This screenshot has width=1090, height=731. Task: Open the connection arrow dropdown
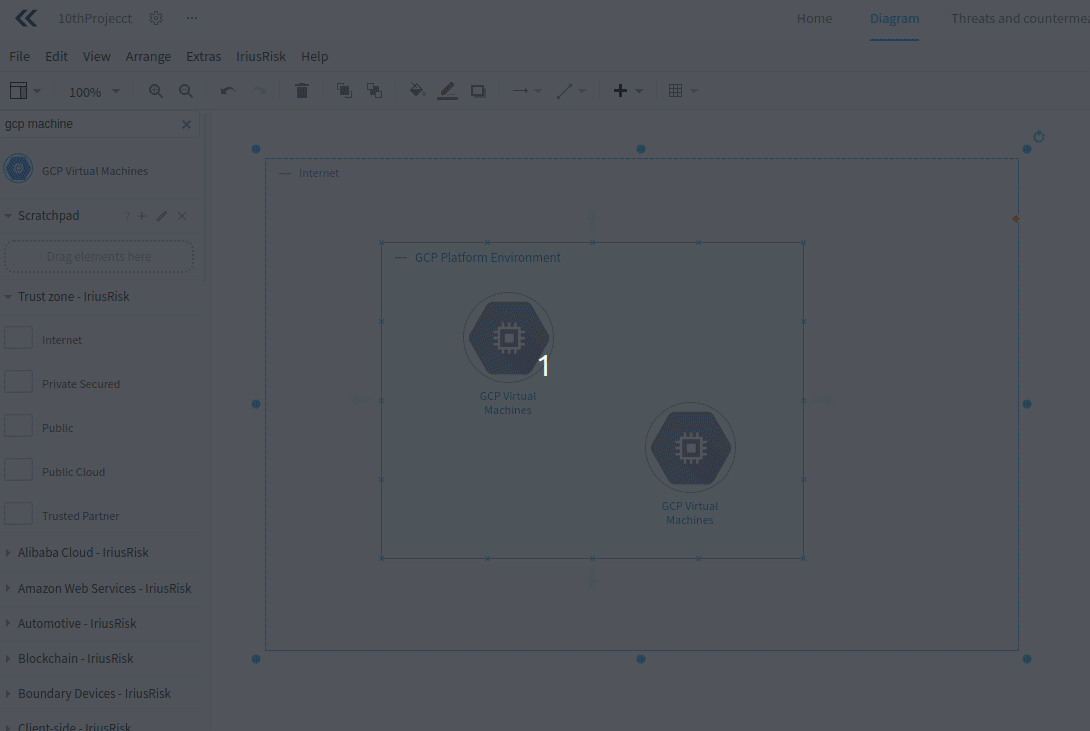[537, 91]
